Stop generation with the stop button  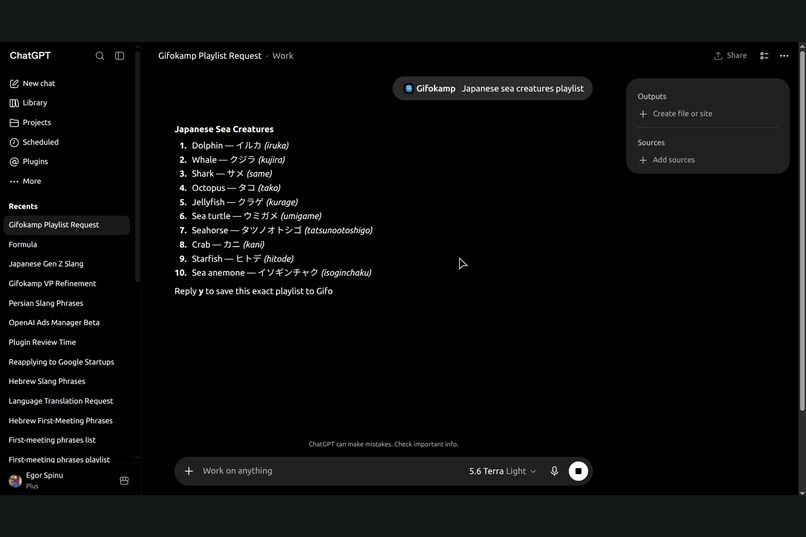(x=578, y=471)
